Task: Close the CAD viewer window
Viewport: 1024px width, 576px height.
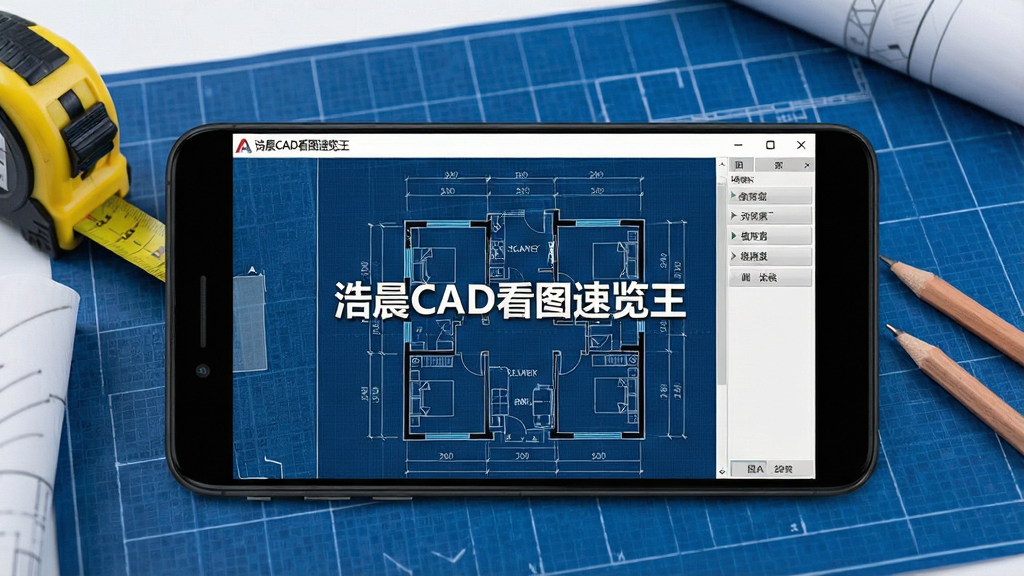Action: (801, 145)
